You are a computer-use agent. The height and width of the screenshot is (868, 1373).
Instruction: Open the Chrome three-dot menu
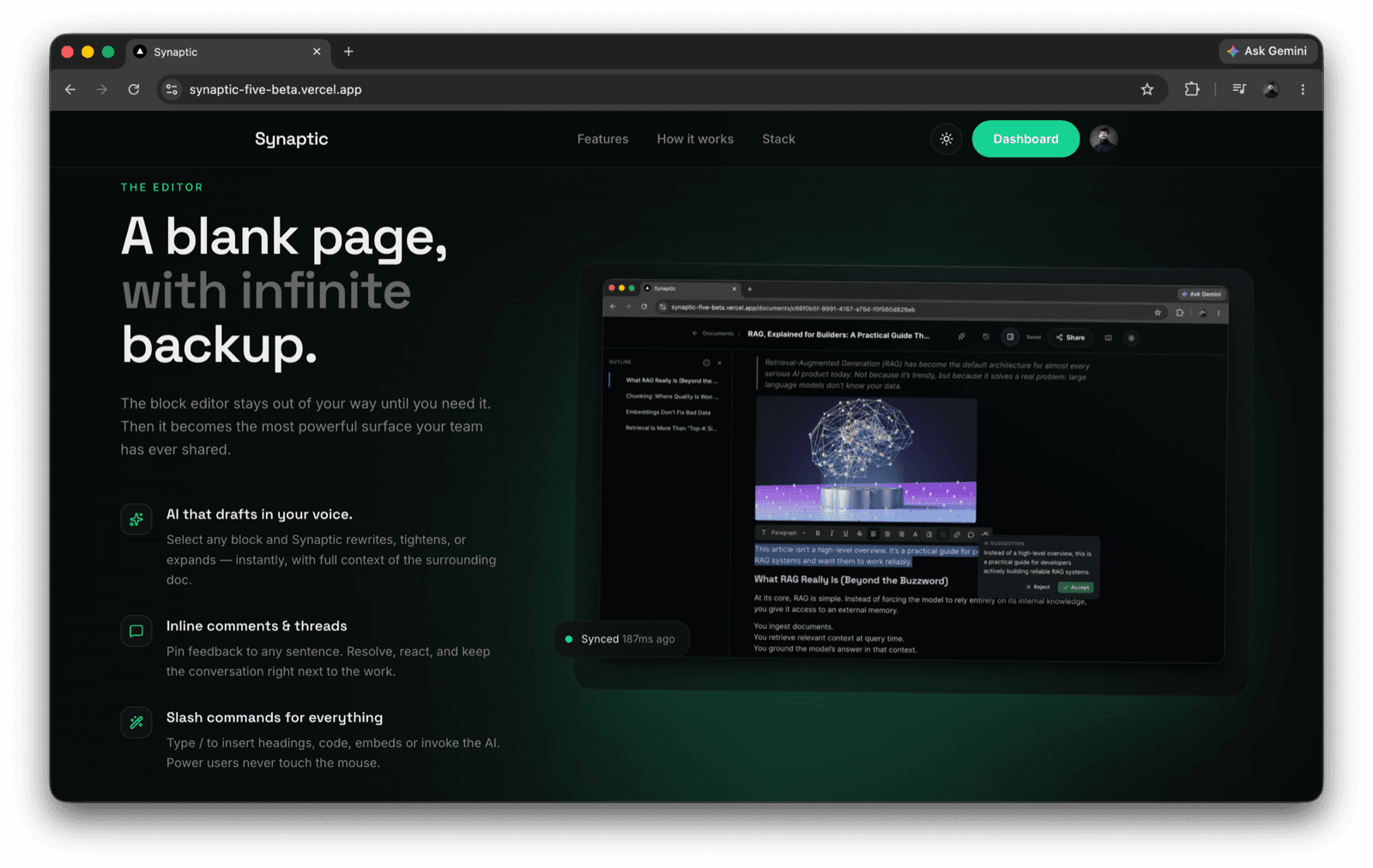pyautogui.click(x=1303, y=89)
